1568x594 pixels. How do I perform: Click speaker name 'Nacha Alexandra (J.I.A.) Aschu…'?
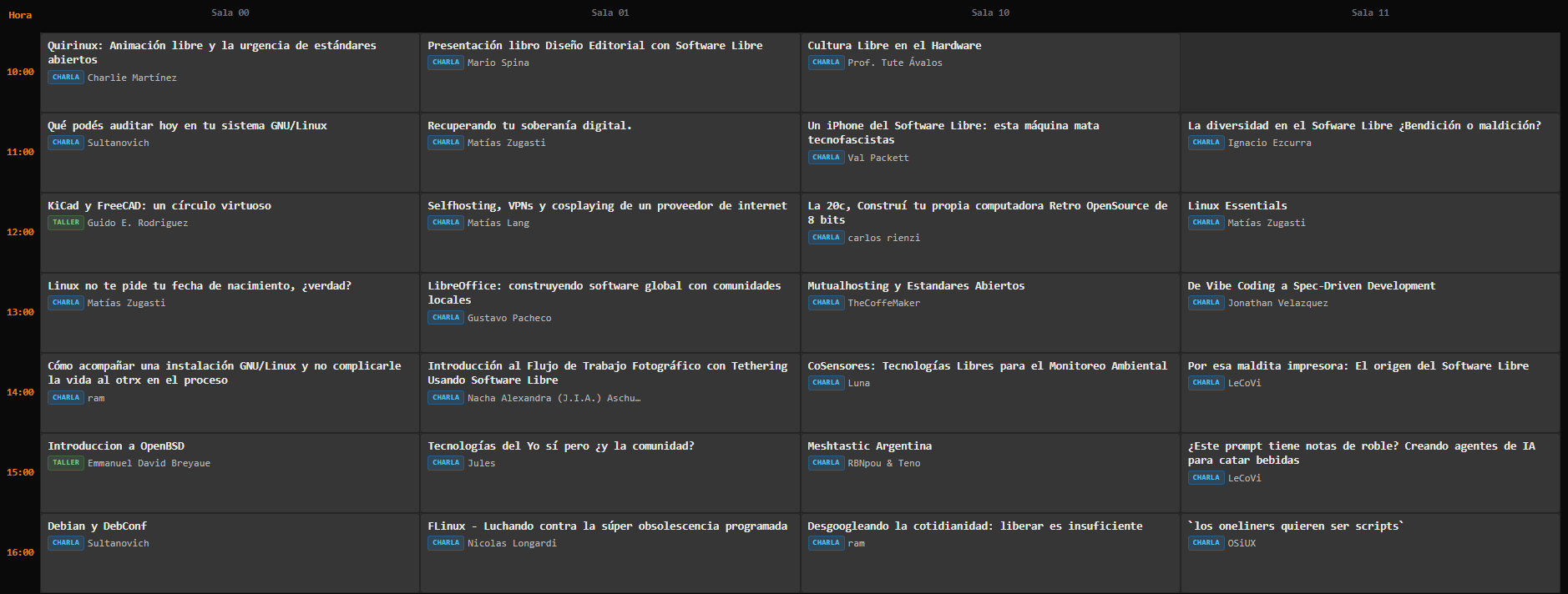554,398
